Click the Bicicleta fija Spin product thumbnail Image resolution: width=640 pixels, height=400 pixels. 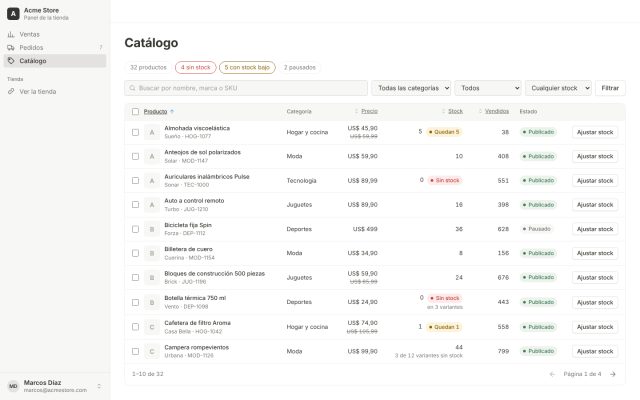click(152, 229)
